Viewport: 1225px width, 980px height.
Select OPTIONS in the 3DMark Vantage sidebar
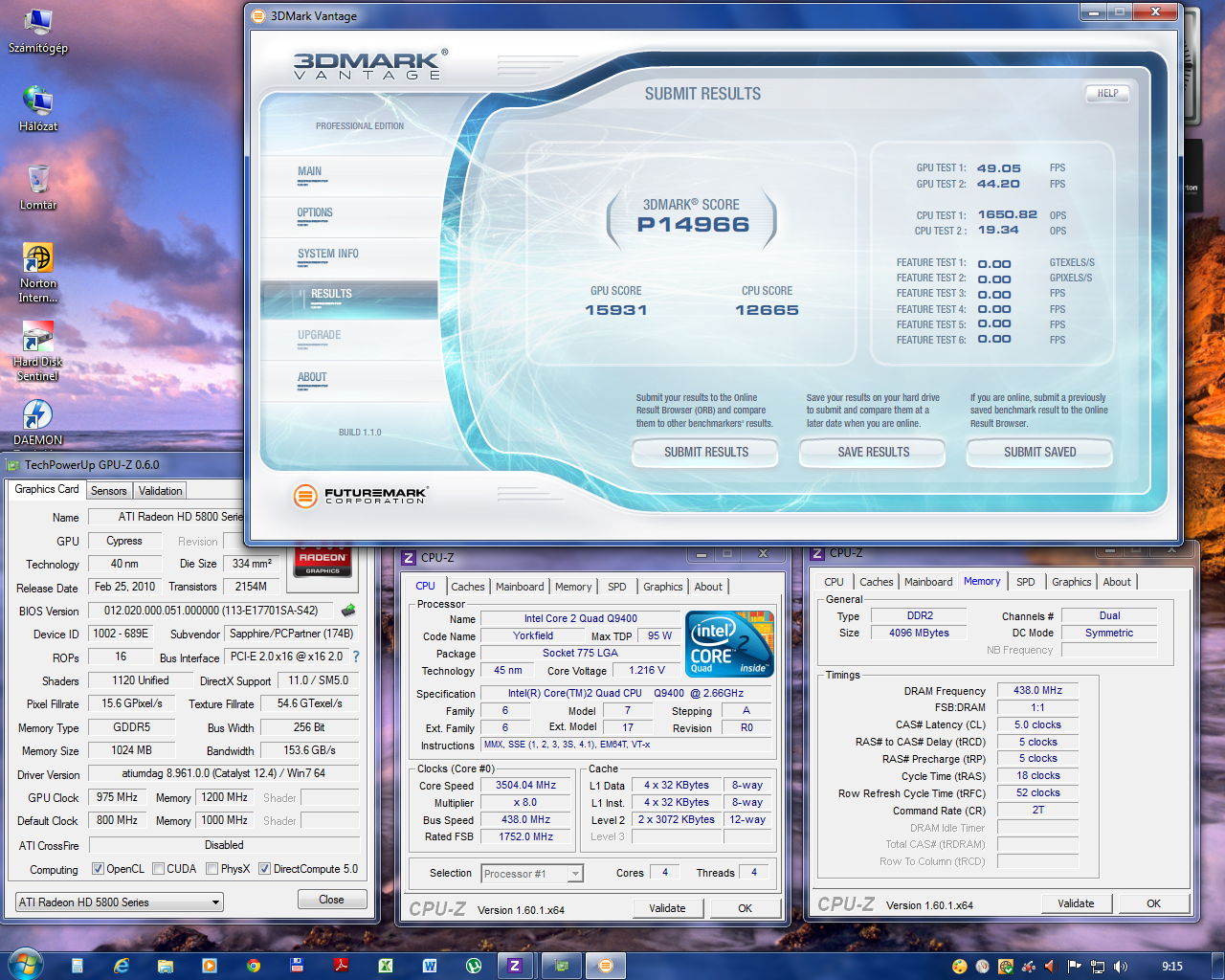315,213
